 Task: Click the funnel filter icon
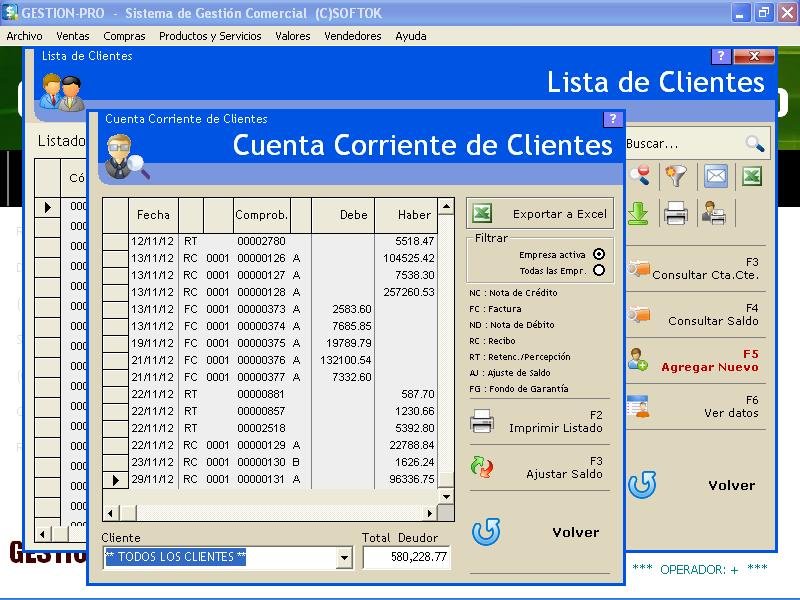[677, 177]
